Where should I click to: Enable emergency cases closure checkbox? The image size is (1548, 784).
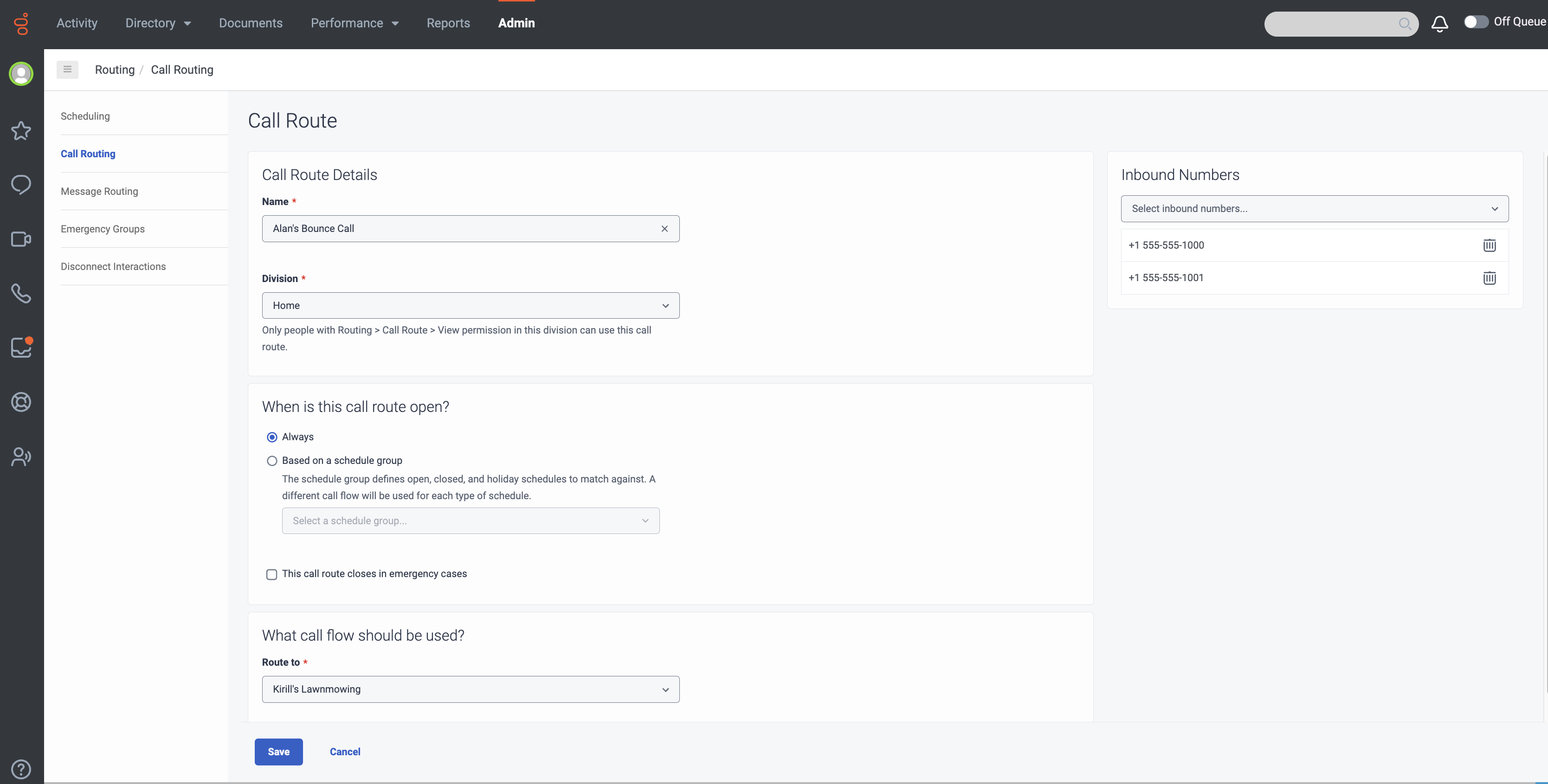pyautogui.click(x=271, y=574)
